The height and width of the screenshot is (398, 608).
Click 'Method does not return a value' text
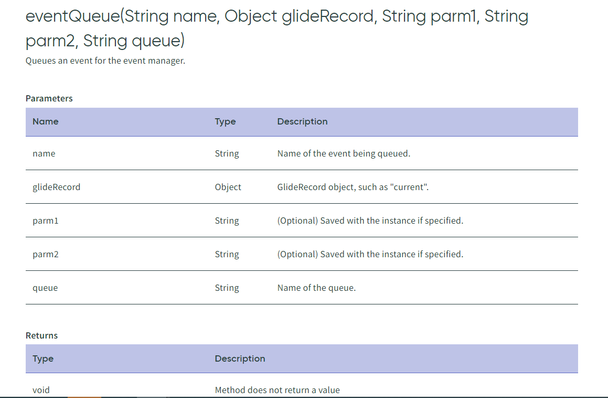tap(277, 390)
